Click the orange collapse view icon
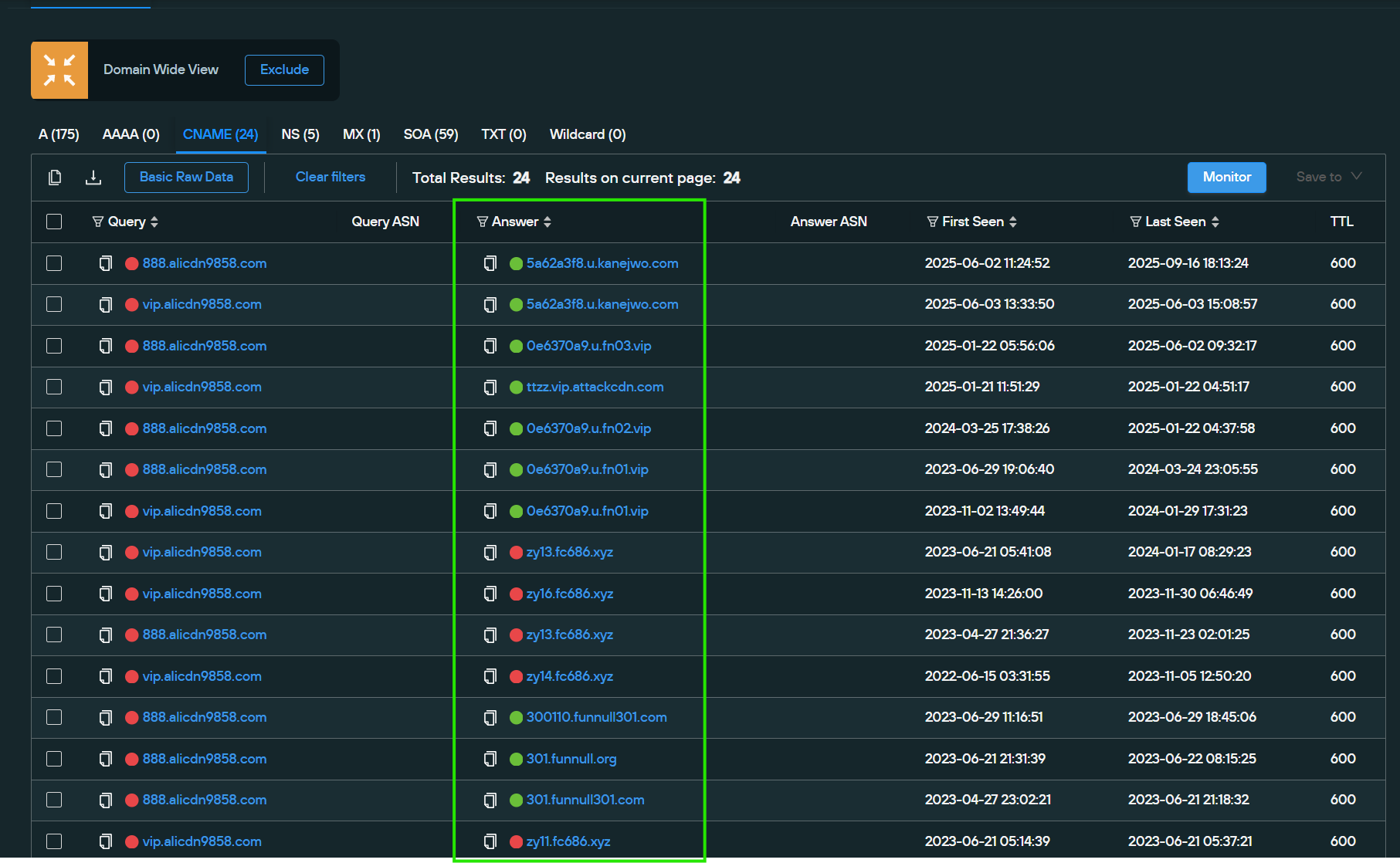This screenshot has width=1400, height=863. (x=59, y=70)
